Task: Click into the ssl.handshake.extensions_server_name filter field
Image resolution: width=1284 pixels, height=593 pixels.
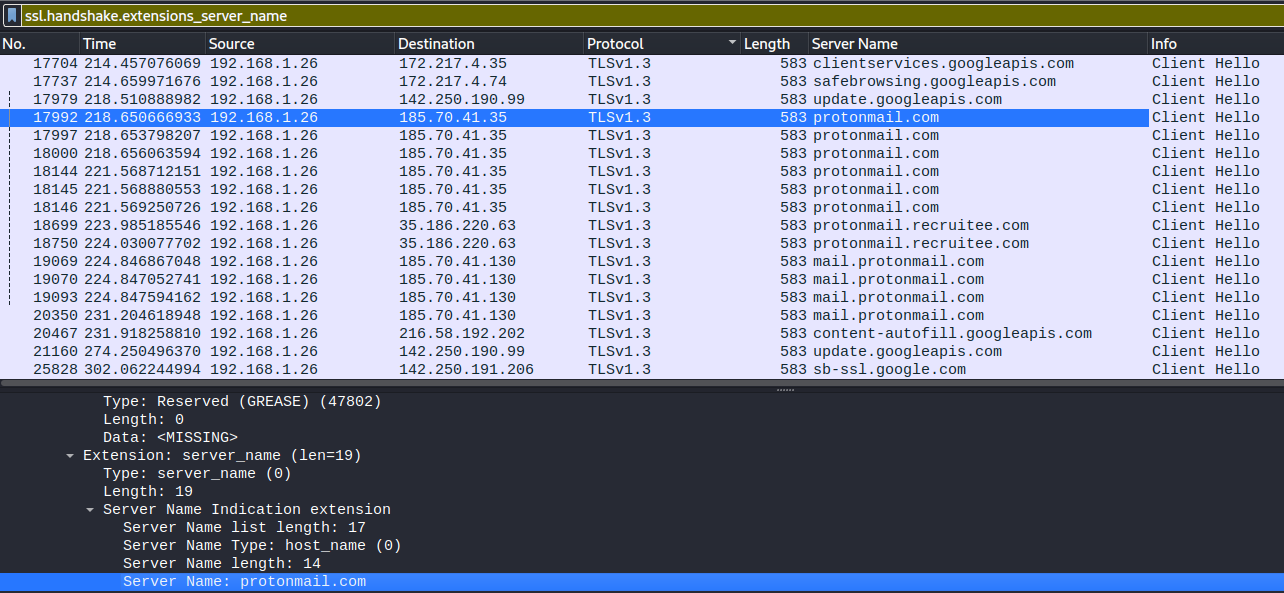Action: coord(650,16)
